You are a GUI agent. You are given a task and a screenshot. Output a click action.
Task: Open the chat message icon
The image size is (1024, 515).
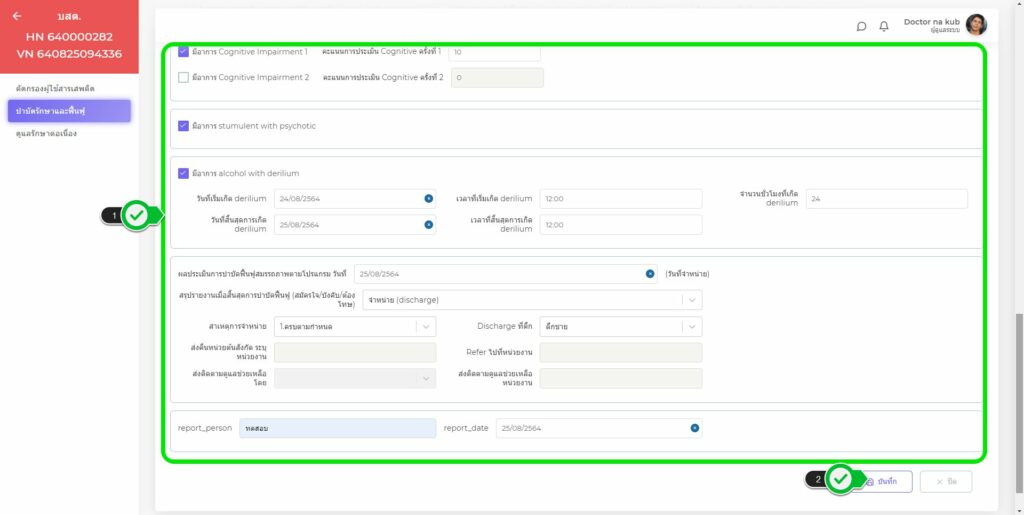861,26
